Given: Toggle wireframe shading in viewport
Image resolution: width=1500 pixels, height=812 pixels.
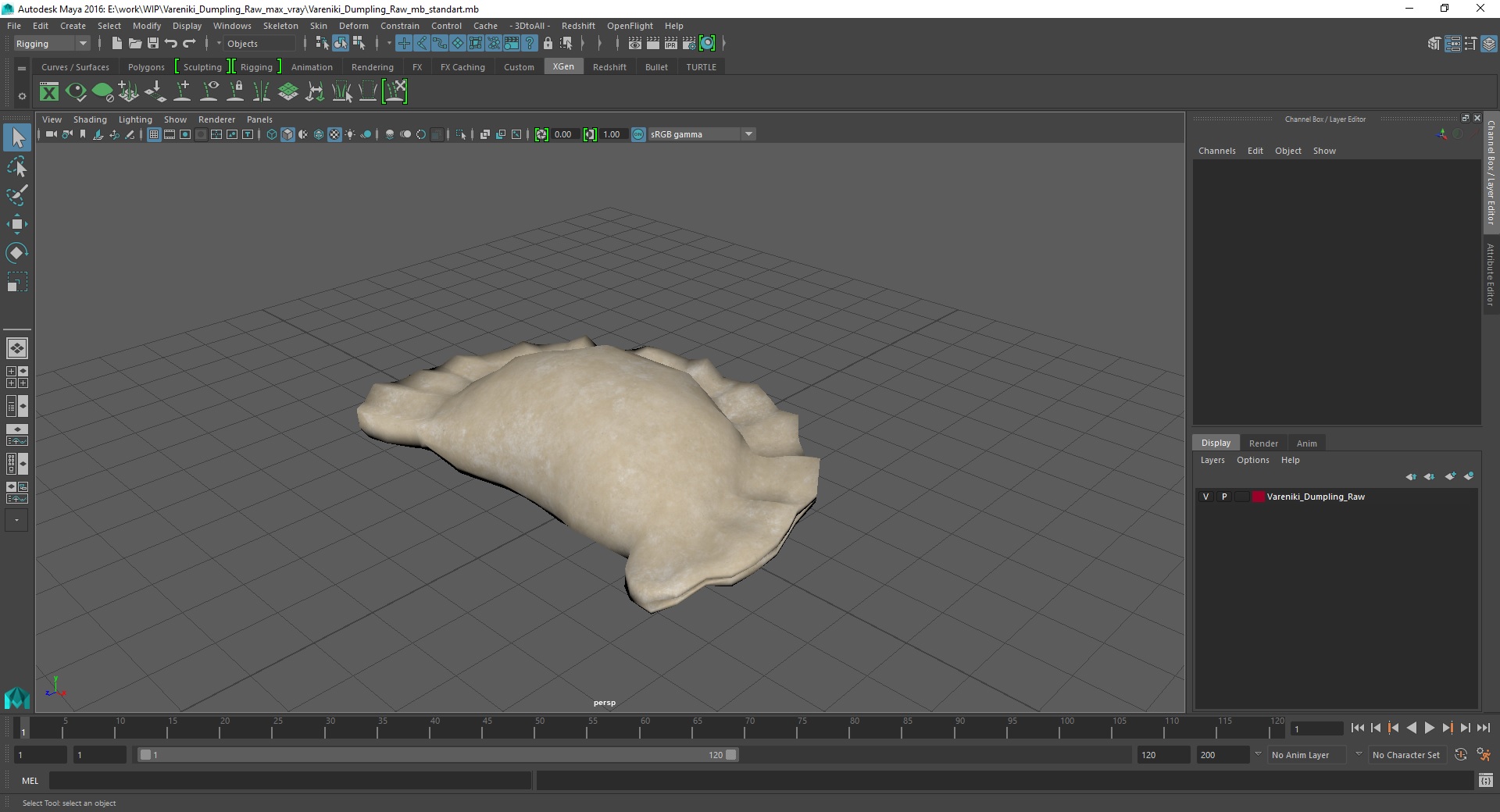Looking at the screenshot, I should click(272, 134).
